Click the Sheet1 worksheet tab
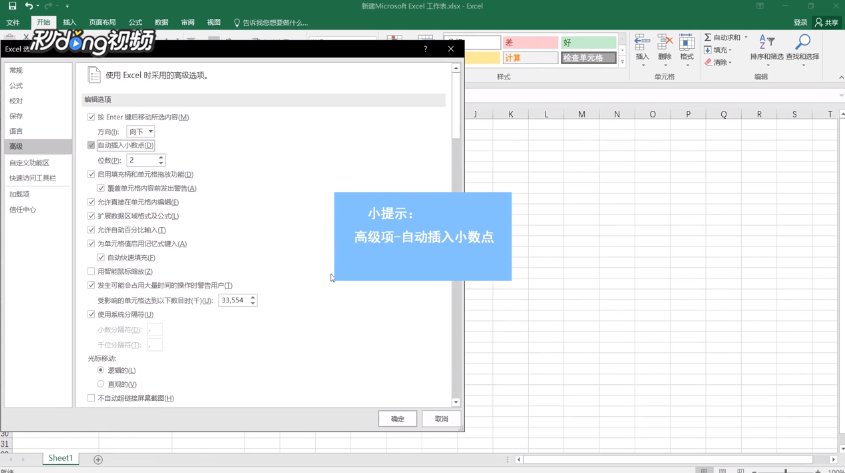This screenshot has width=845, height=473. (60, 458)
